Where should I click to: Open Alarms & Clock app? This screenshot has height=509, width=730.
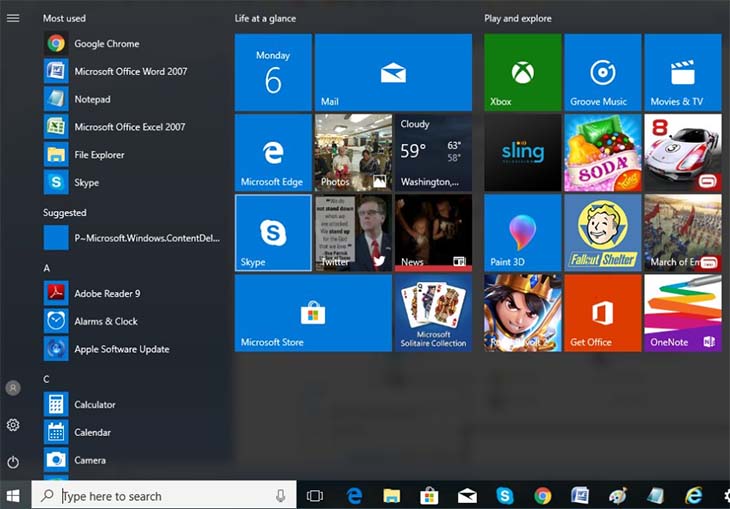click(135, 321)
